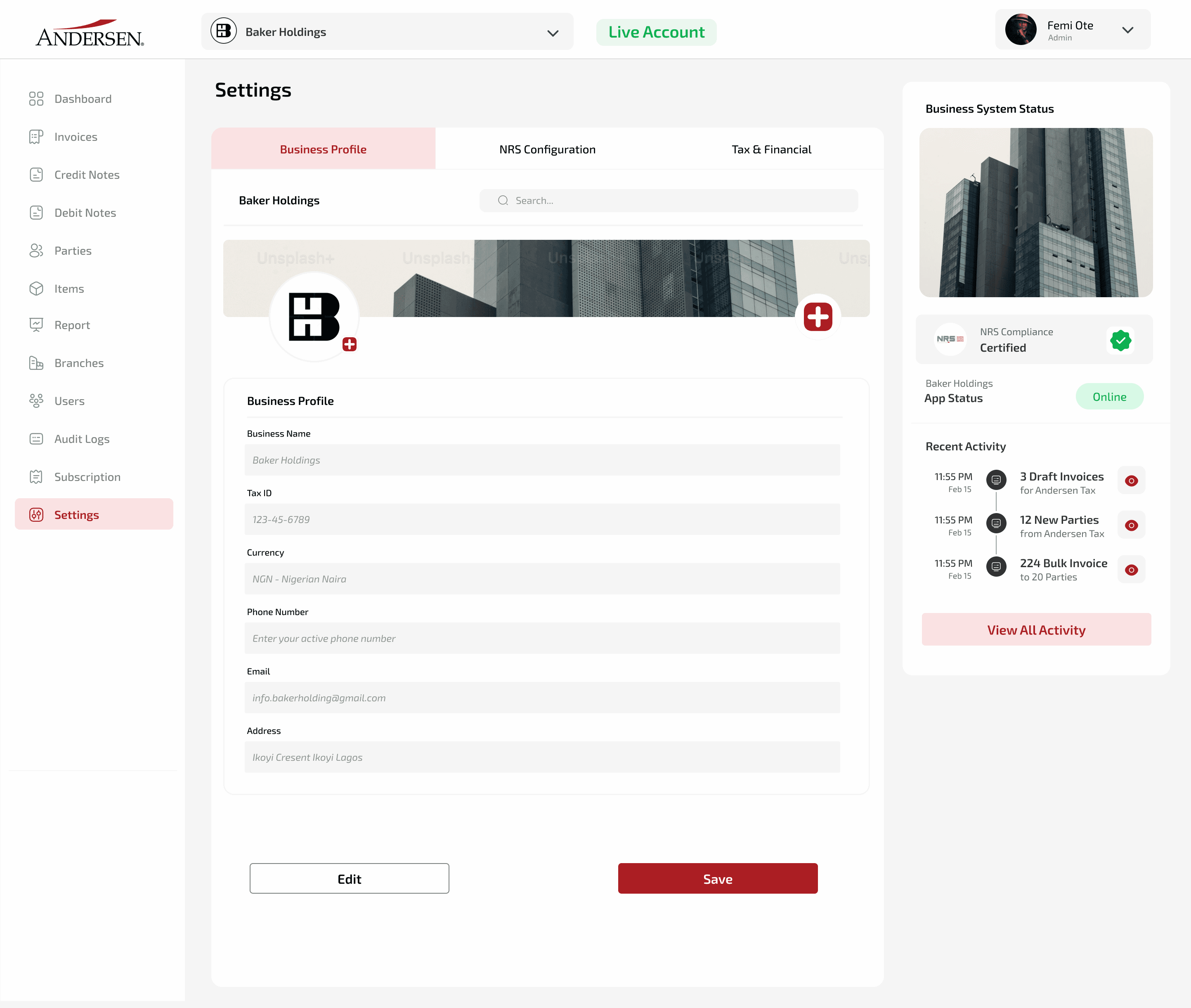1191x1008 pixels.
Task: Click the Baker Holdings logo in the header selector
Action: [223, 31]
